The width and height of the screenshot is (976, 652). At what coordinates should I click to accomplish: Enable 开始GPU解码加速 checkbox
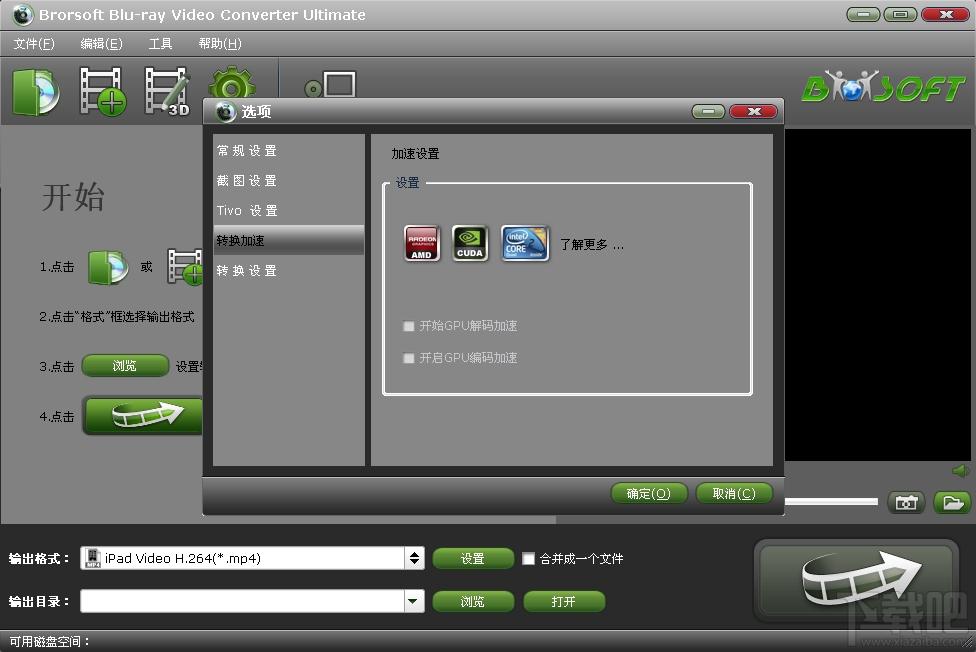[408, 326]
